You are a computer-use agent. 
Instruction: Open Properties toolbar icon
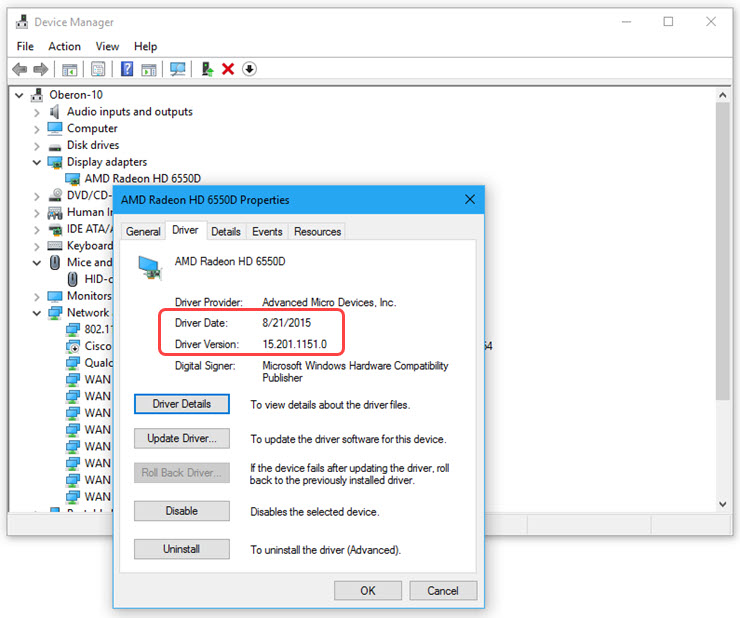click(x=98, y=69)
